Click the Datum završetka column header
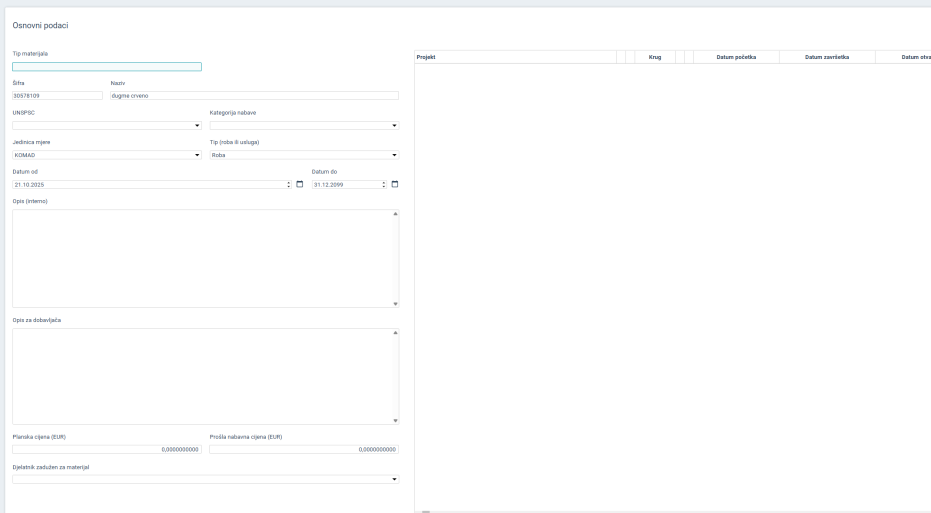 coord(826,57)
